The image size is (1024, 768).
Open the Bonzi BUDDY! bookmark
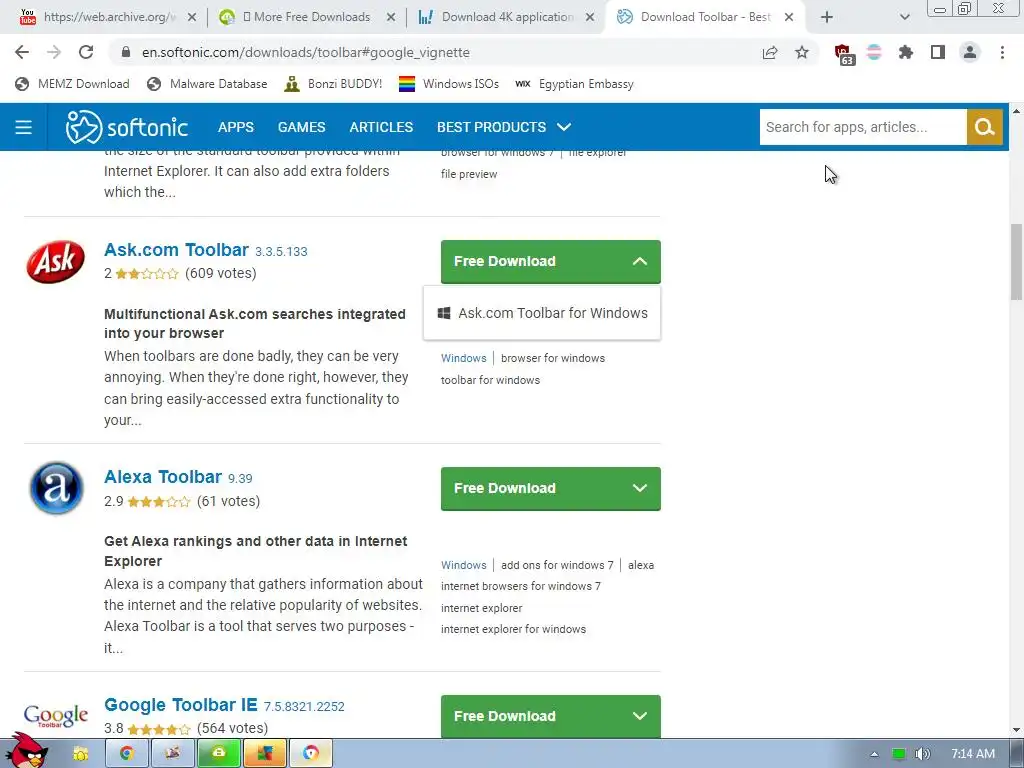(x=333, y=84)
